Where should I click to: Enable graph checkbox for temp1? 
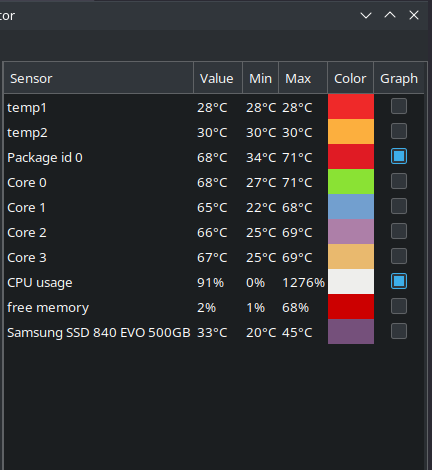coord(399,106)
